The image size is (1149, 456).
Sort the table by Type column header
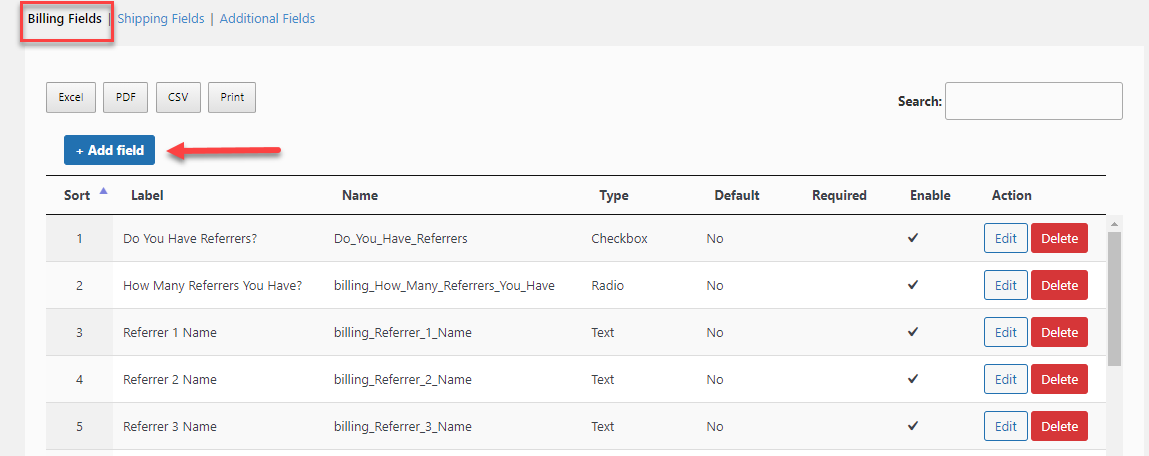(613, 196)
